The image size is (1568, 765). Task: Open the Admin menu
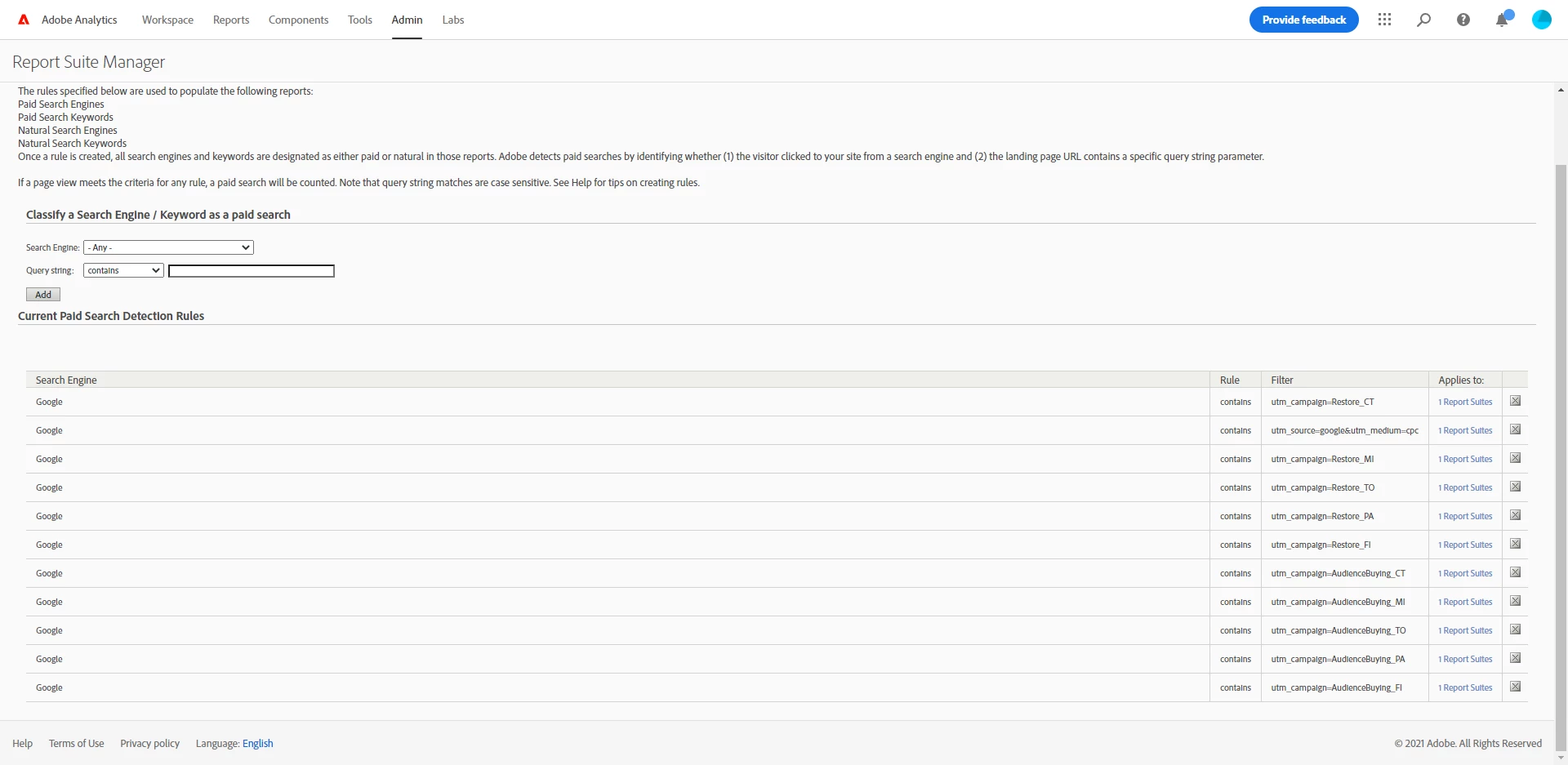[407, 20]
